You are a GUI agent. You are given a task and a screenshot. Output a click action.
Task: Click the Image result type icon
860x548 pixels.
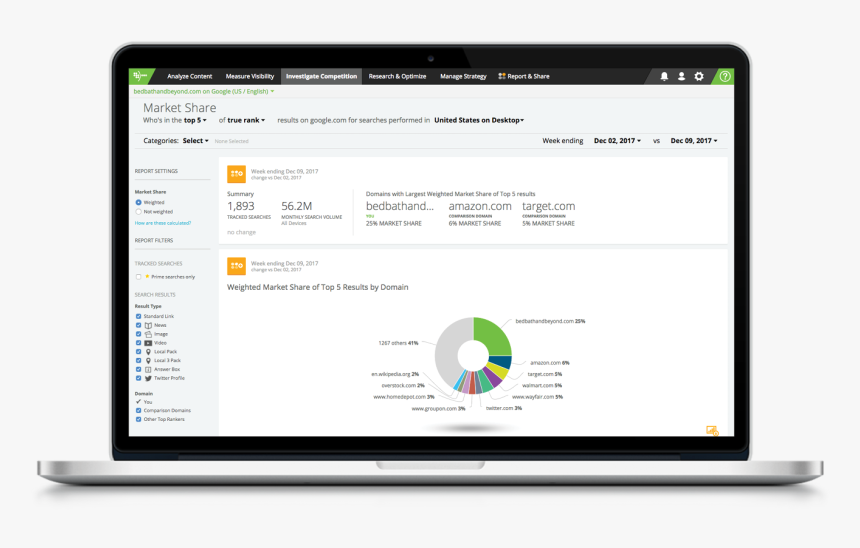point(148,334)
